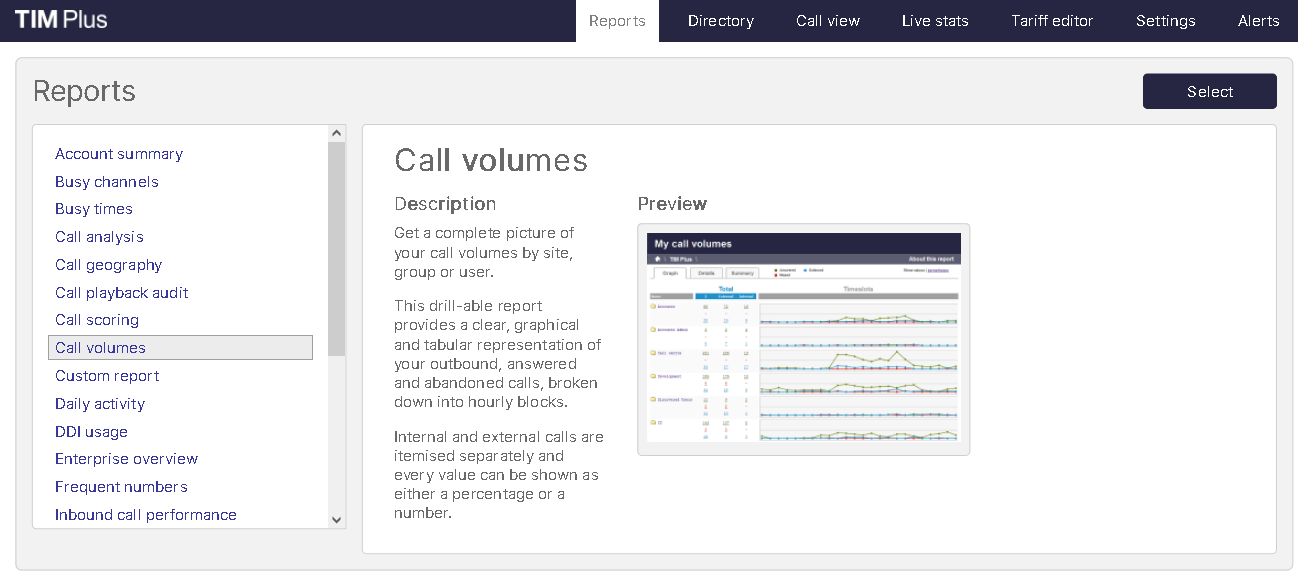The height and width of the screenshot is (580, 1298).
Task: Click the folder icon beside Discovered Users
Action: (x=651, y=398)
